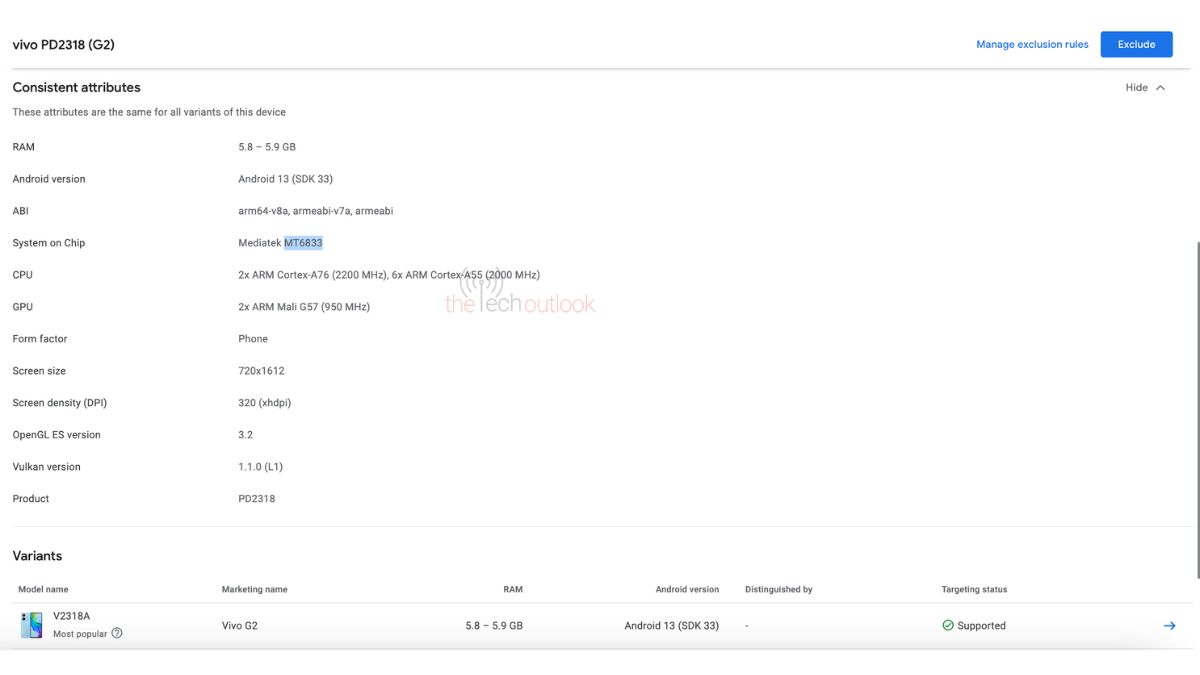This screenshot has width=1200, height=675.
Task: Click the GPU value ARM Mali G57
Action: tap(304, 307)
